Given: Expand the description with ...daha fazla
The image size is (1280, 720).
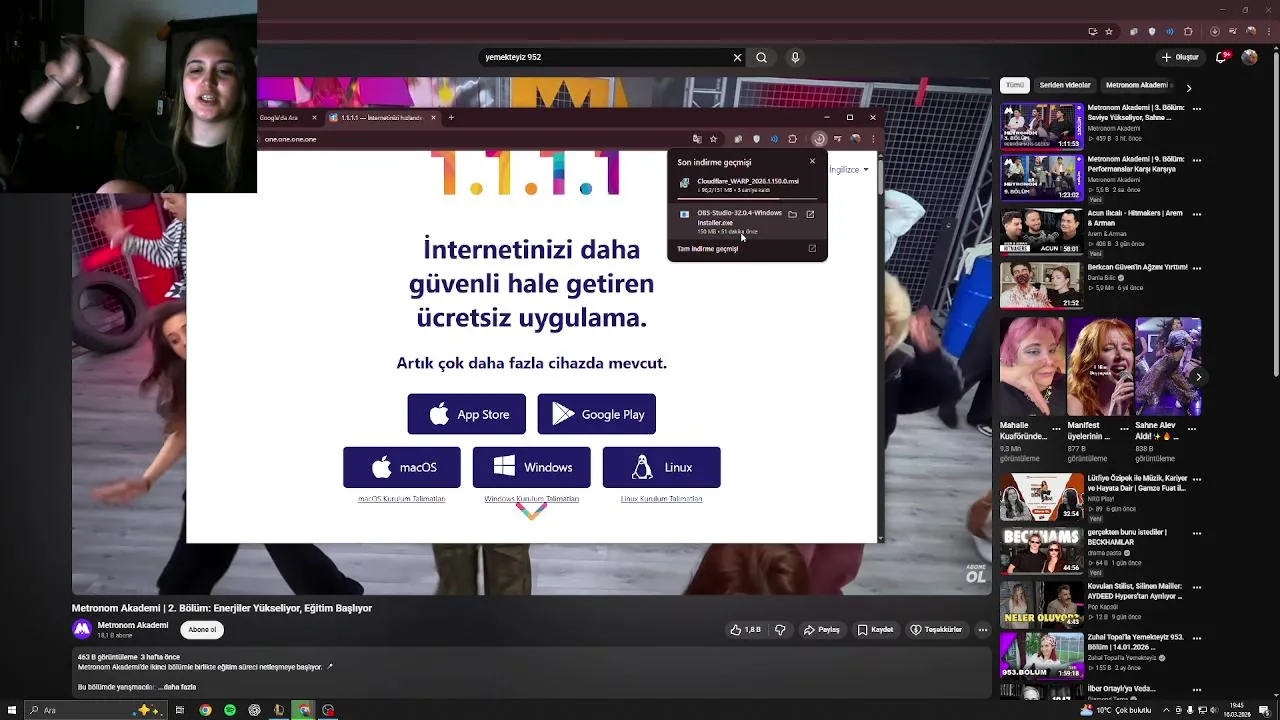Looking at the screenshot, I should pyautogui.click(x=179, y=687).
